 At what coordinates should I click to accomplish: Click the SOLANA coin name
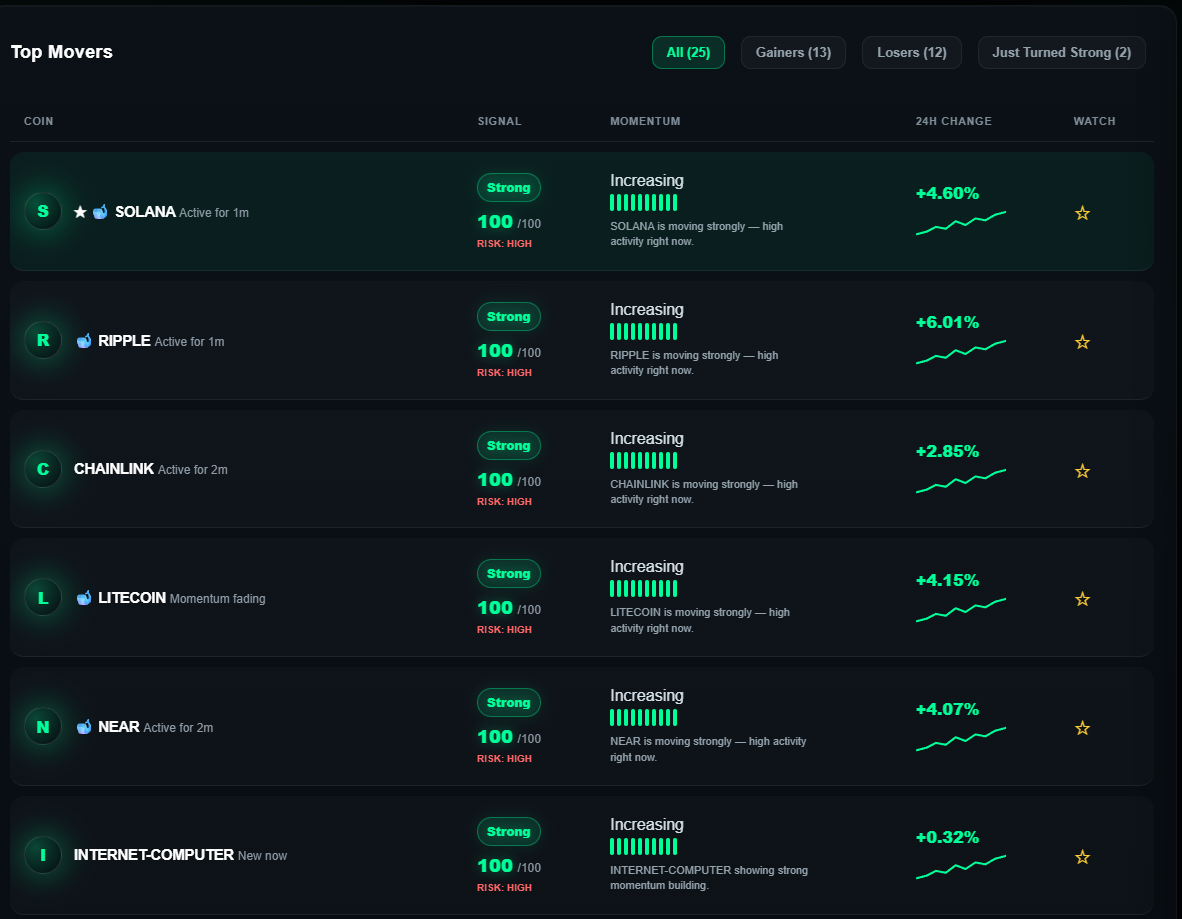click(145, 212)
